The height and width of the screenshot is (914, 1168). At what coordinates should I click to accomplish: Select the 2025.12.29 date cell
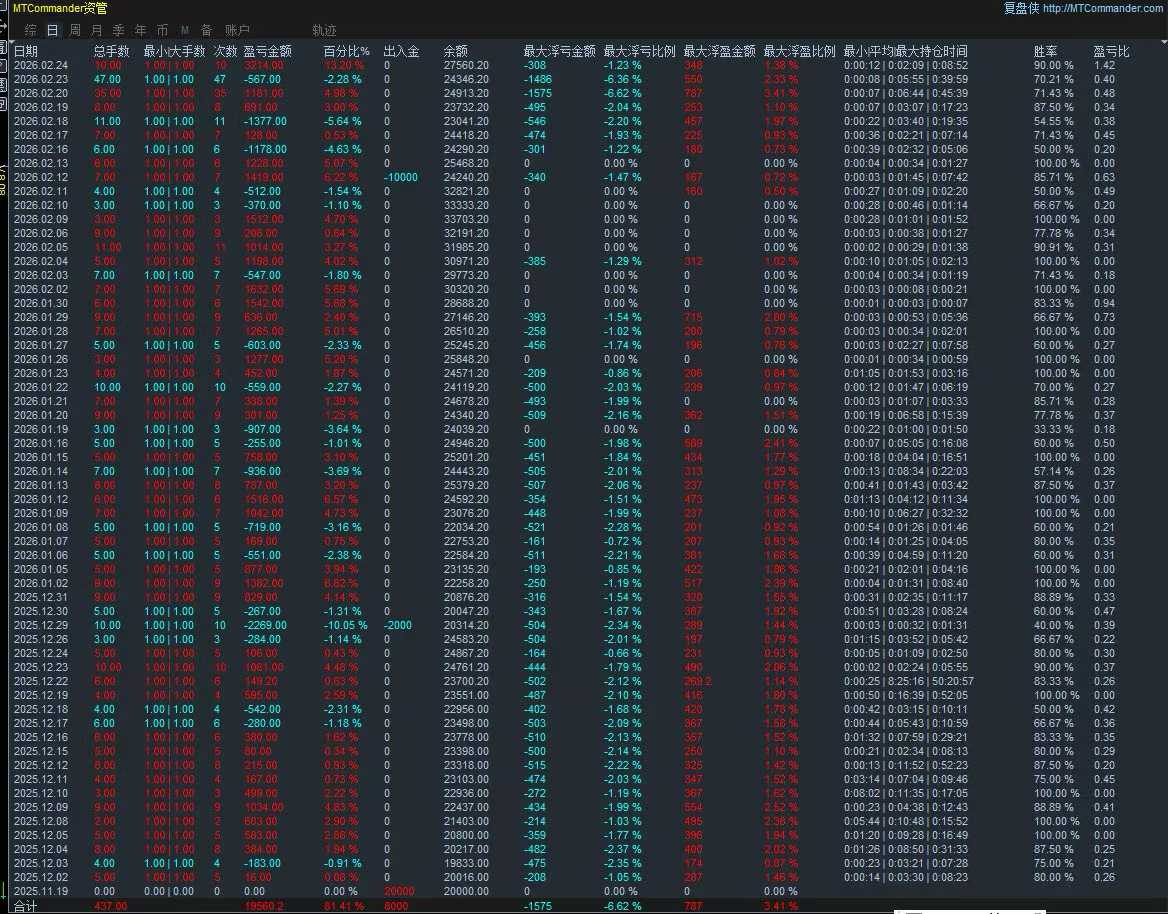point(40,625)
